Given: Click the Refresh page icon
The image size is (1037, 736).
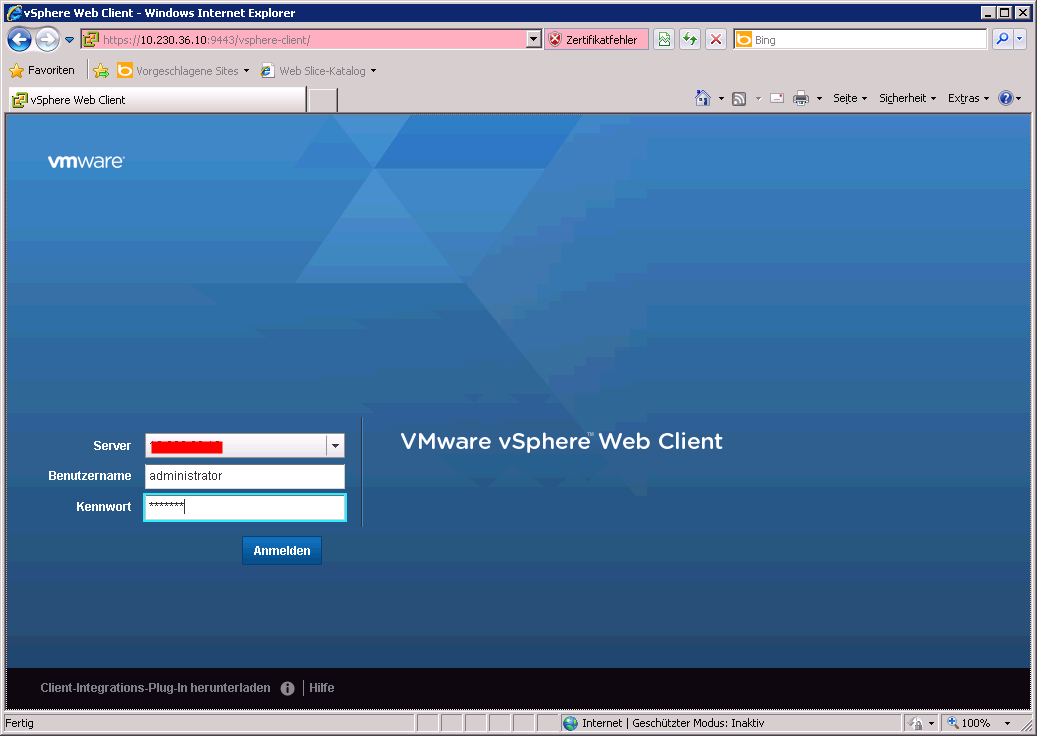Looking at the screenshot, I should 690,40.
